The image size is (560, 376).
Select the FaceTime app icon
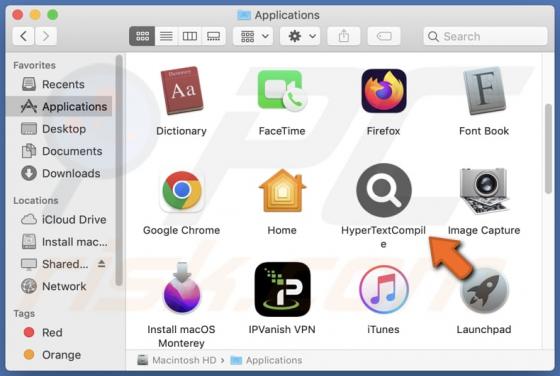pyautogui.click(x=282, y=91)
